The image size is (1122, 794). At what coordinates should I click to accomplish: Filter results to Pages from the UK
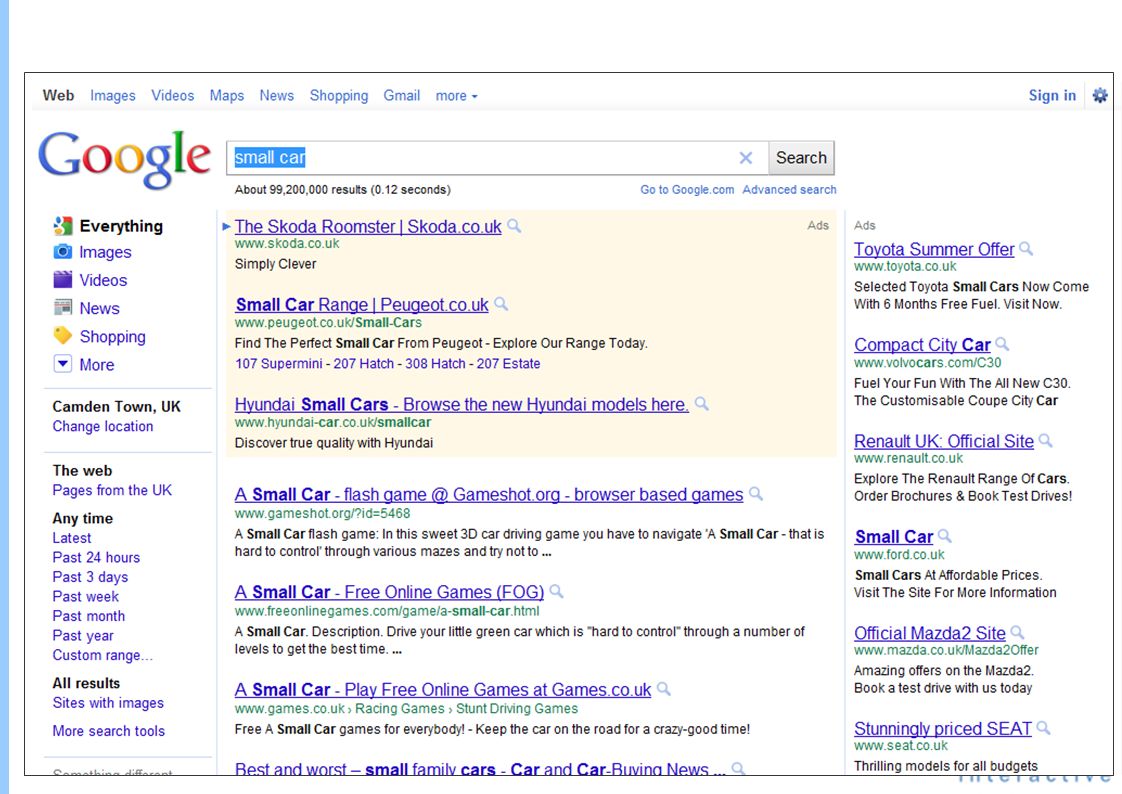(x=112, y=490)
